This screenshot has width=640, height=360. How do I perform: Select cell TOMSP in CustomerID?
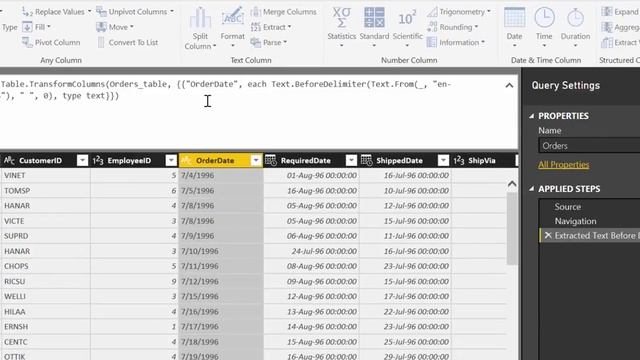point(45,191)
